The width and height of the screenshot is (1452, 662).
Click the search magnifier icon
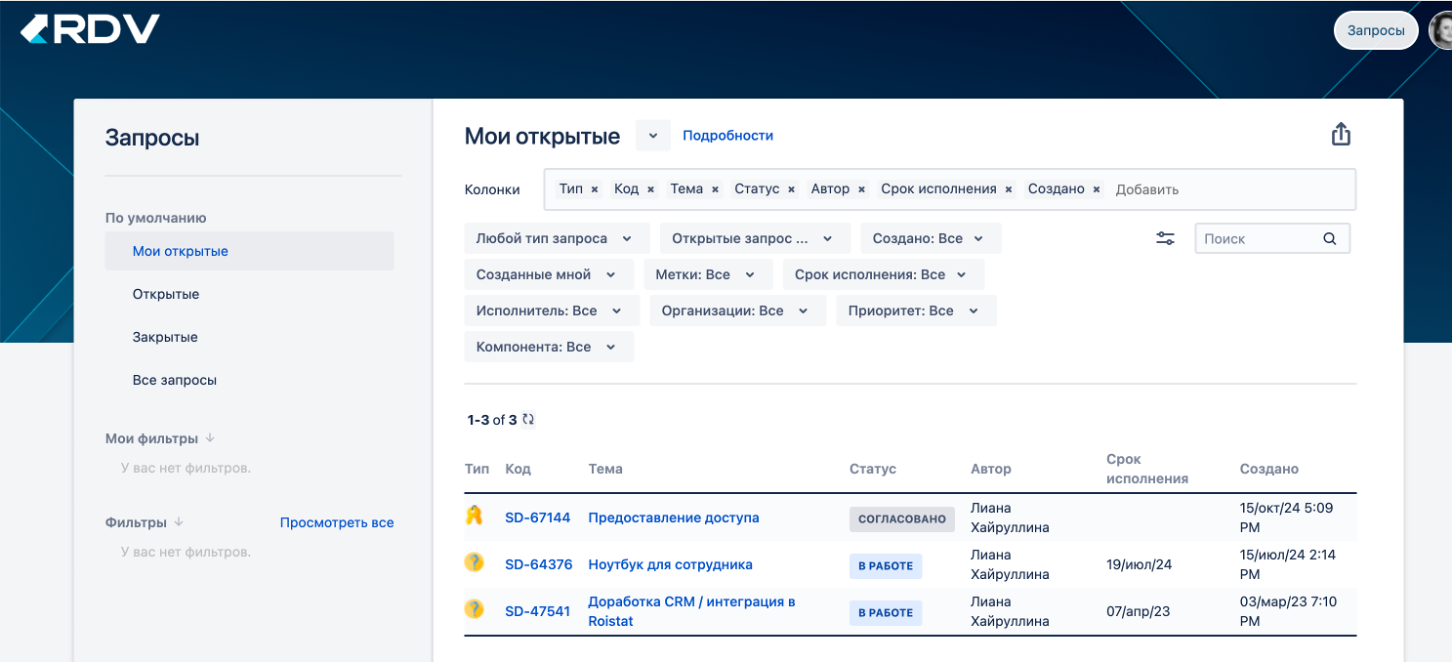[x=1330, y=238]
